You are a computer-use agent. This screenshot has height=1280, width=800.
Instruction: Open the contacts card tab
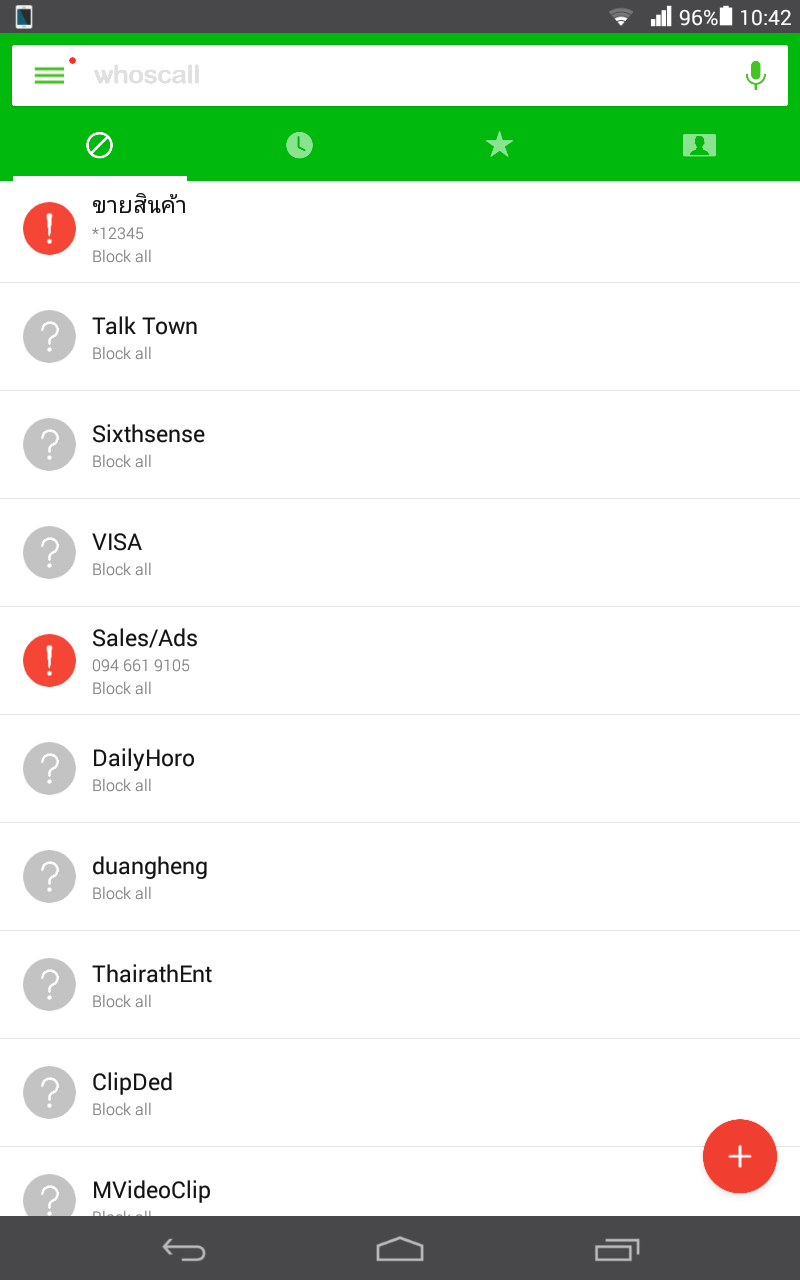point(699,145)
